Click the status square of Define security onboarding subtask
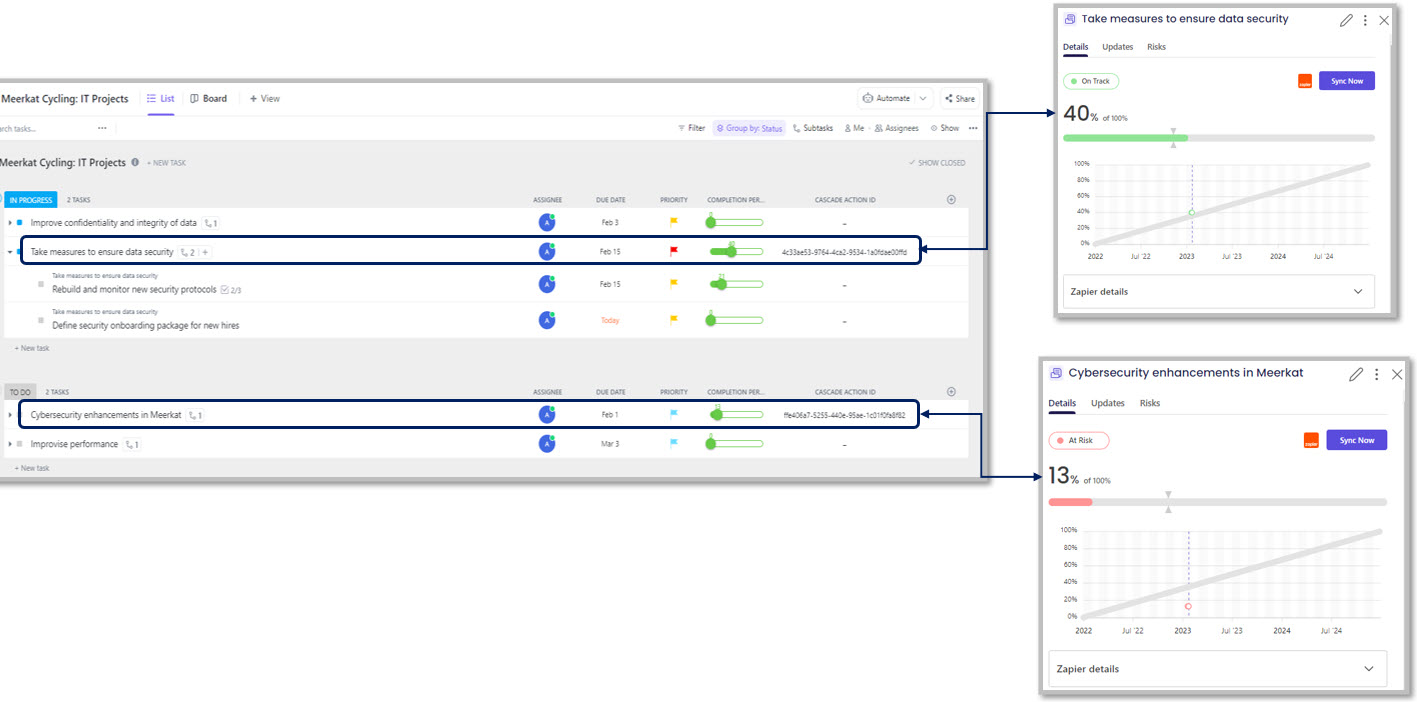1417x702 pixels. [41, 320]
